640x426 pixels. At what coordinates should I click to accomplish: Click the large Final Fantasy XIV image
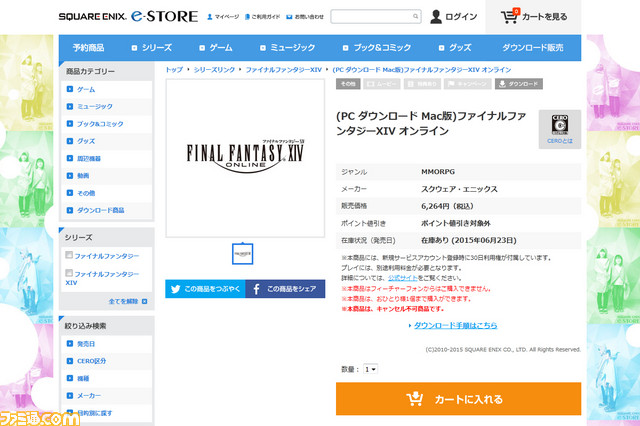(245, 158)
